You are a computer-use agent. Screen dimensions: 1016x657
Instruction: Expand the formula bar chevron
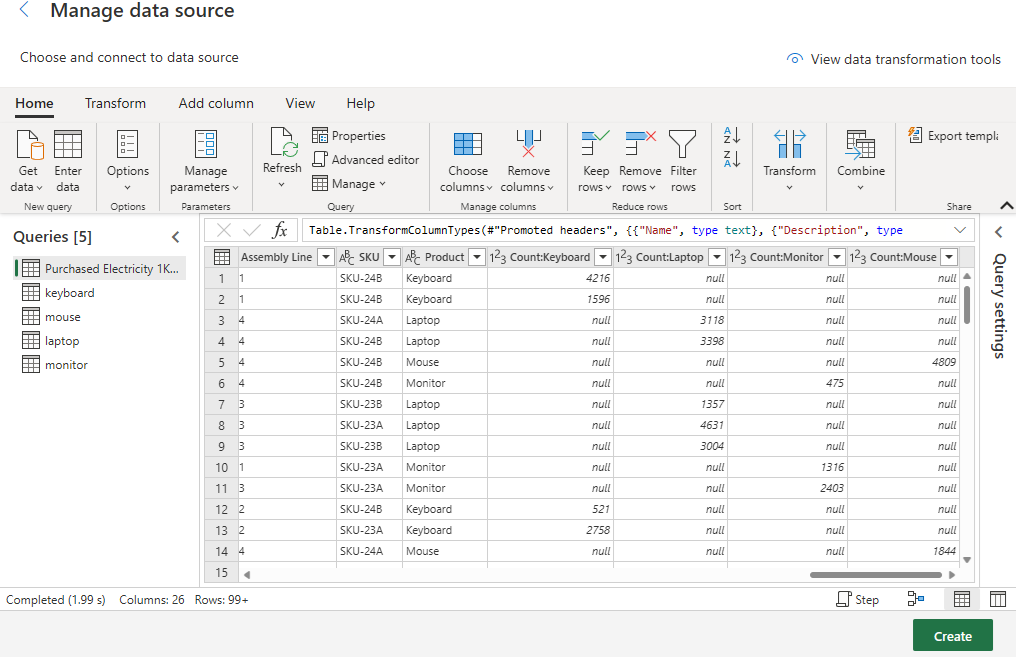(960, 230)
